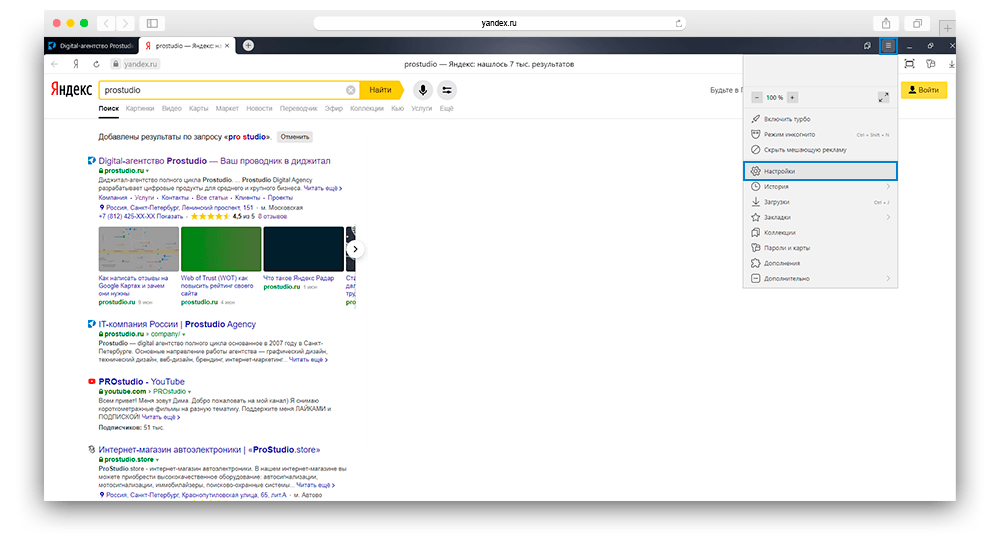The width and height of the screenshot is (1000, 550).
Task: Click Контакты sitelink under first result
Action: [175, 198]
